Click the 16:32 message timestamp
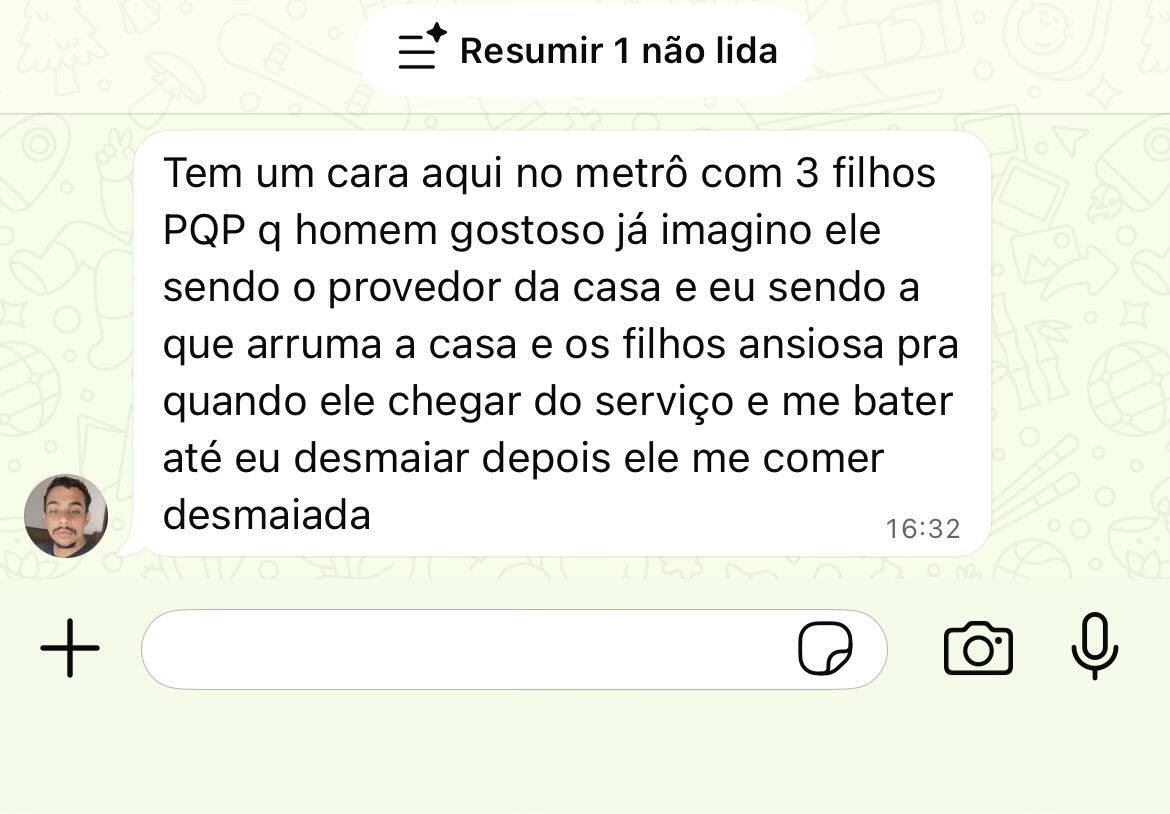Image resolution: width=1170 pixels, height=814 pixels. pyautogui.click(x=922, y=528)
